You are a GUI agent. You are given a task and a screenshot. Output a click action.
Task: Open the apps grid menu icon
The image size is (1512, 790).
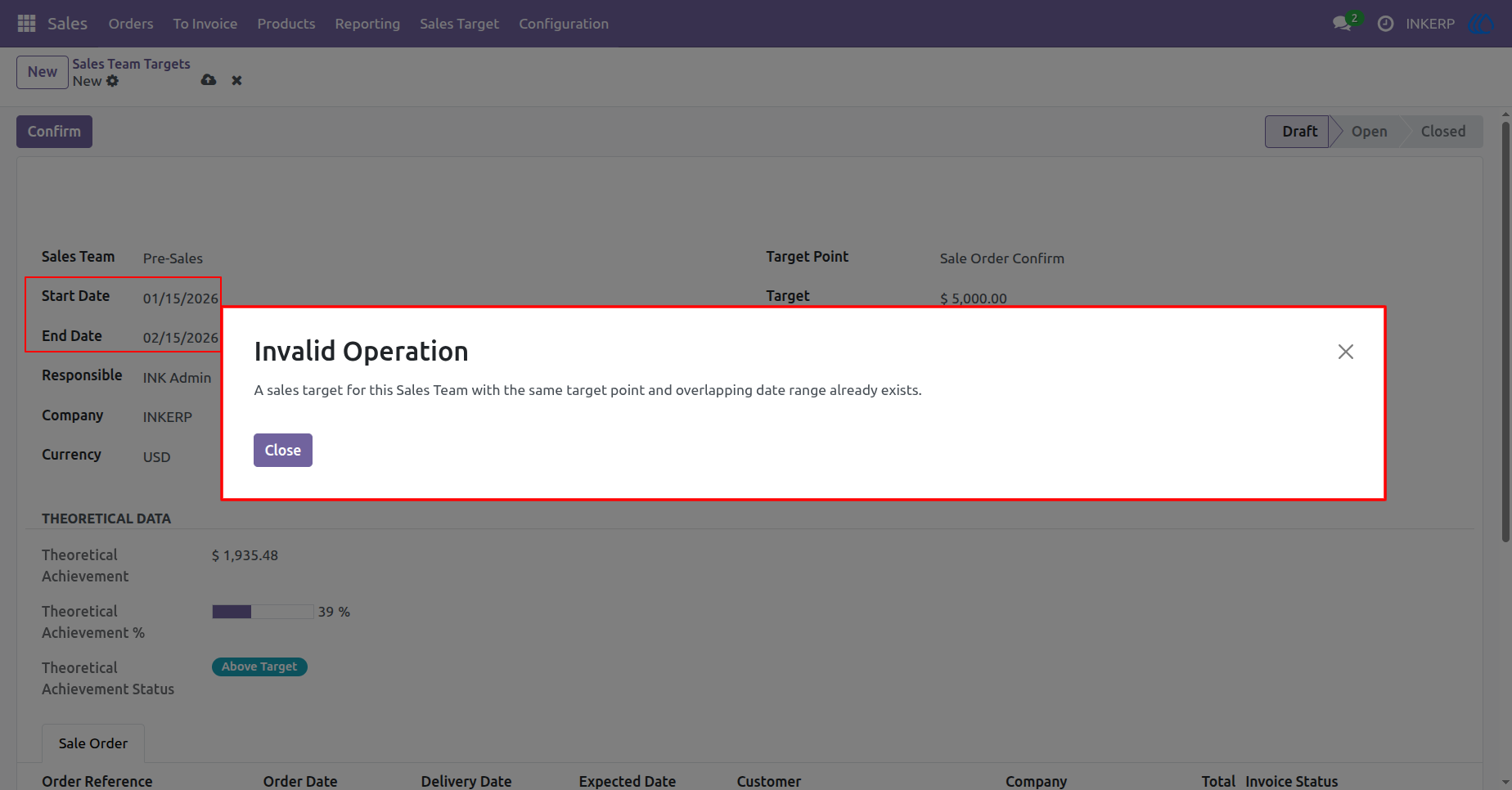26,24
